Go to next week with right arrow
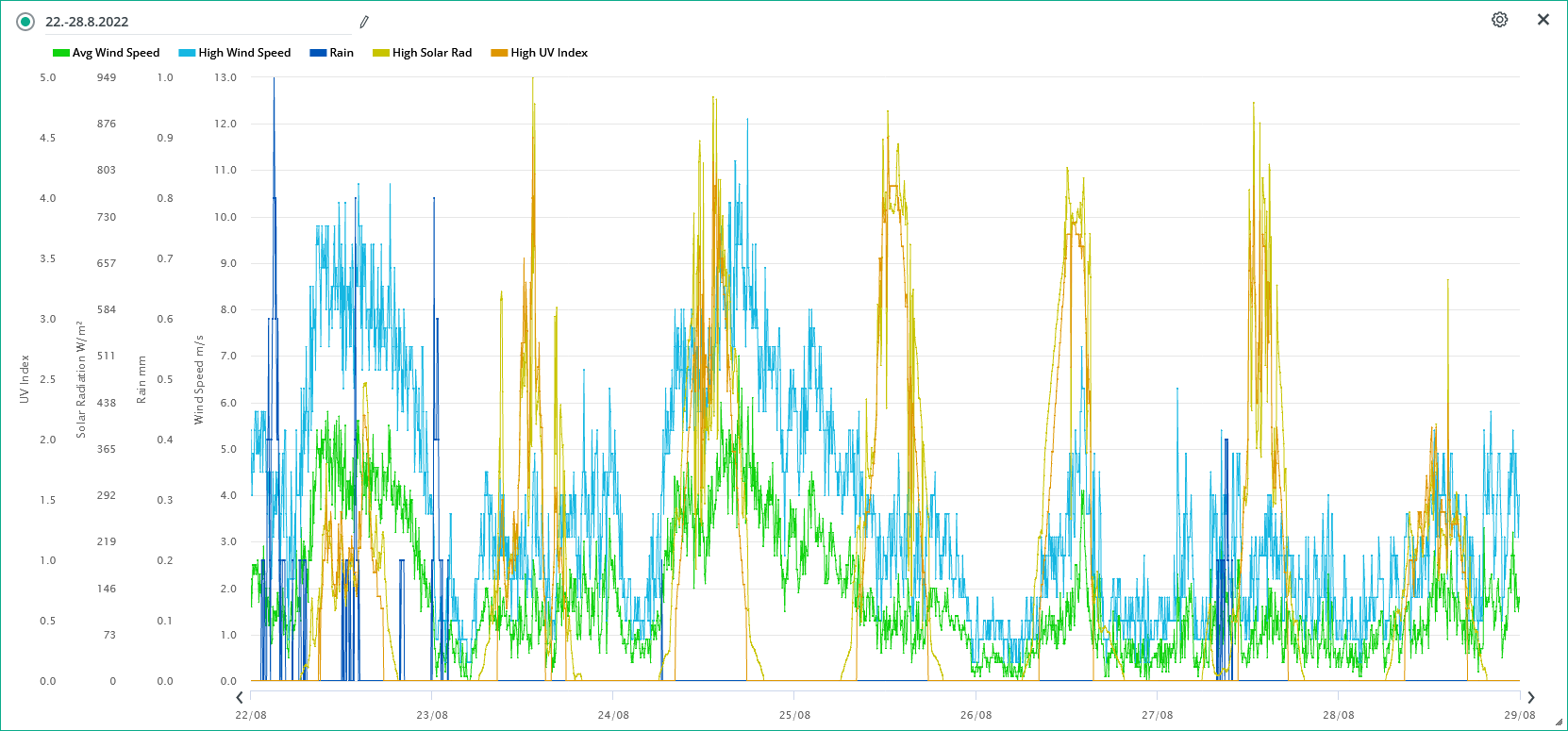The image size is (1568, 731). point(1531,697)
